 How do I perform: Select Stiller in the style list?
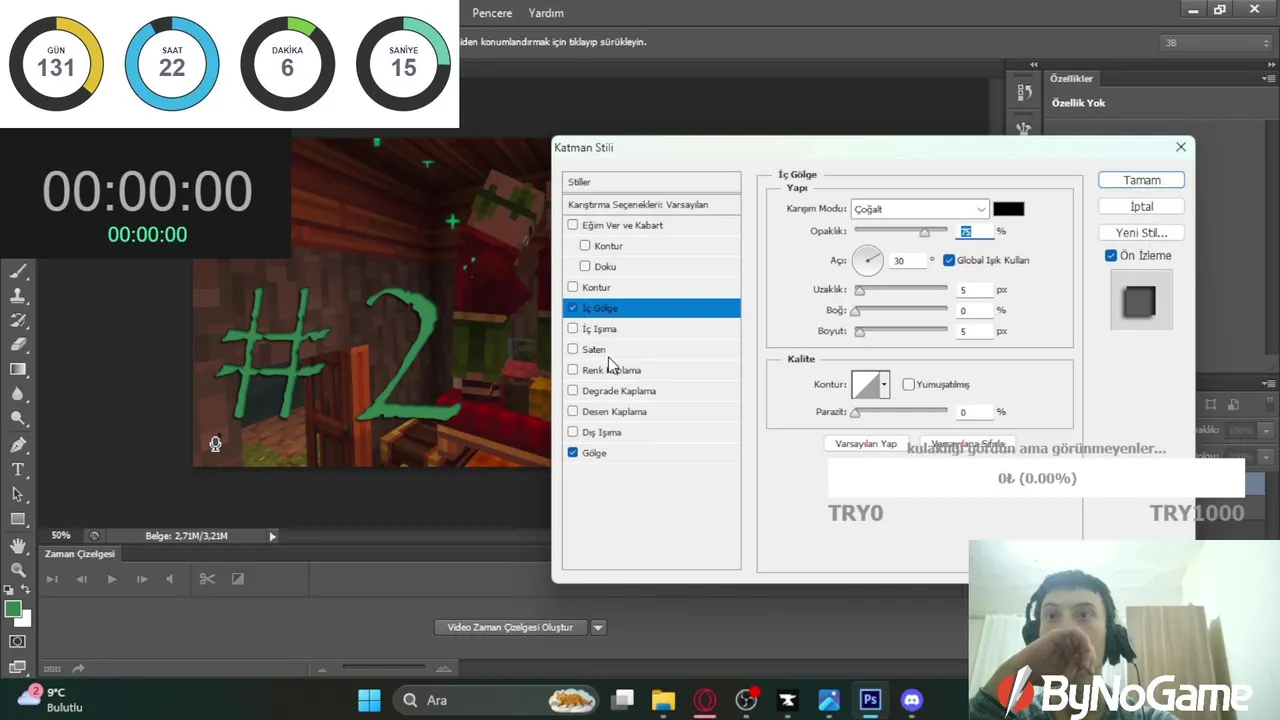coord(651,182)
